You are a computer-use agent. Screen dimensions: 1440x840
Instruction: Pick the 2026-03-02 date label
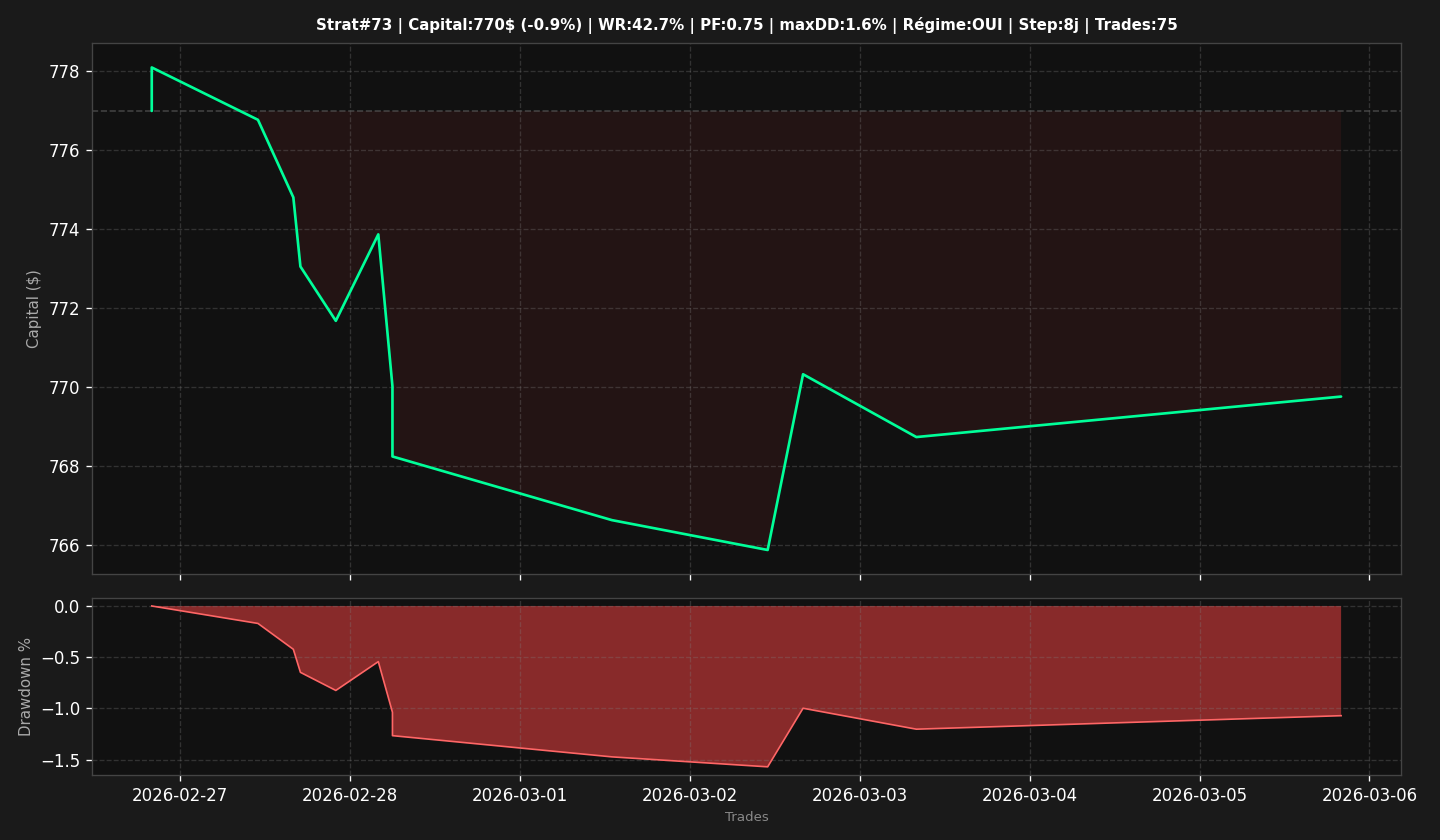coord(690,795)
